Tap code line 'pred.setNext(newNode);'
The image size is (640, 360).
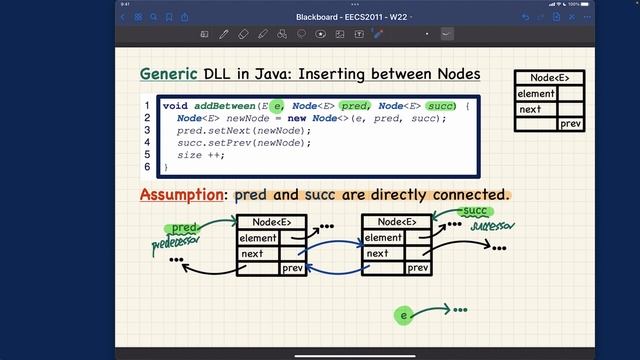tap(244, 131)
